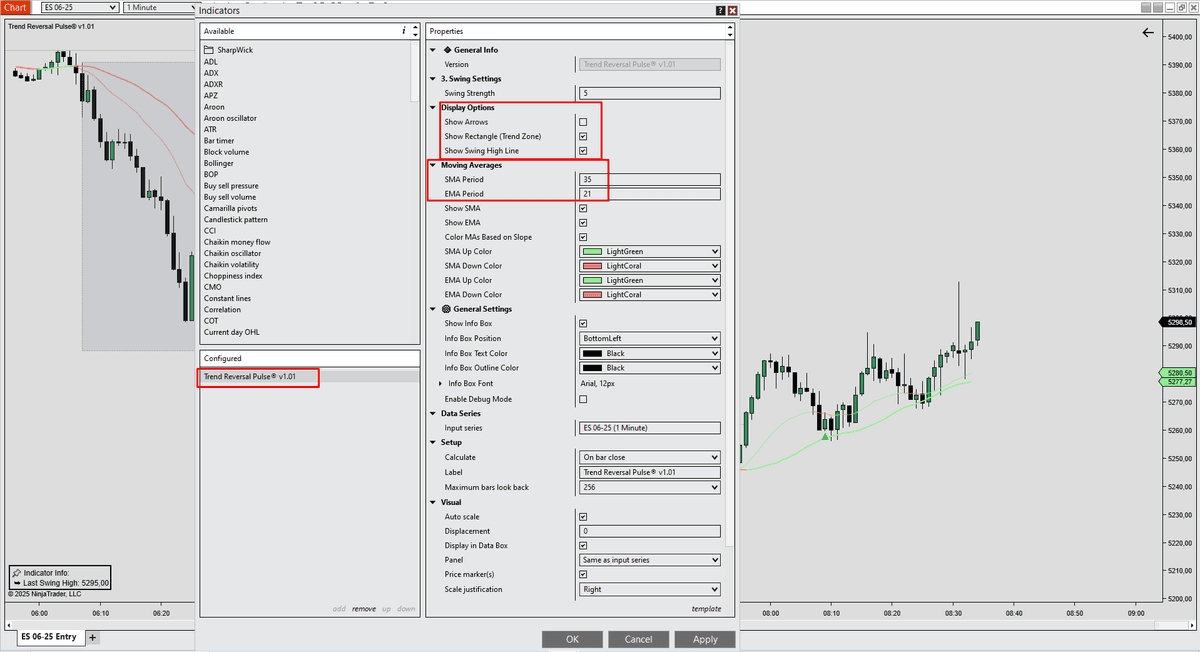The width and height of the screenshot is (1200, 652).
Task: Click the Apply button
Action: [704, 639]
